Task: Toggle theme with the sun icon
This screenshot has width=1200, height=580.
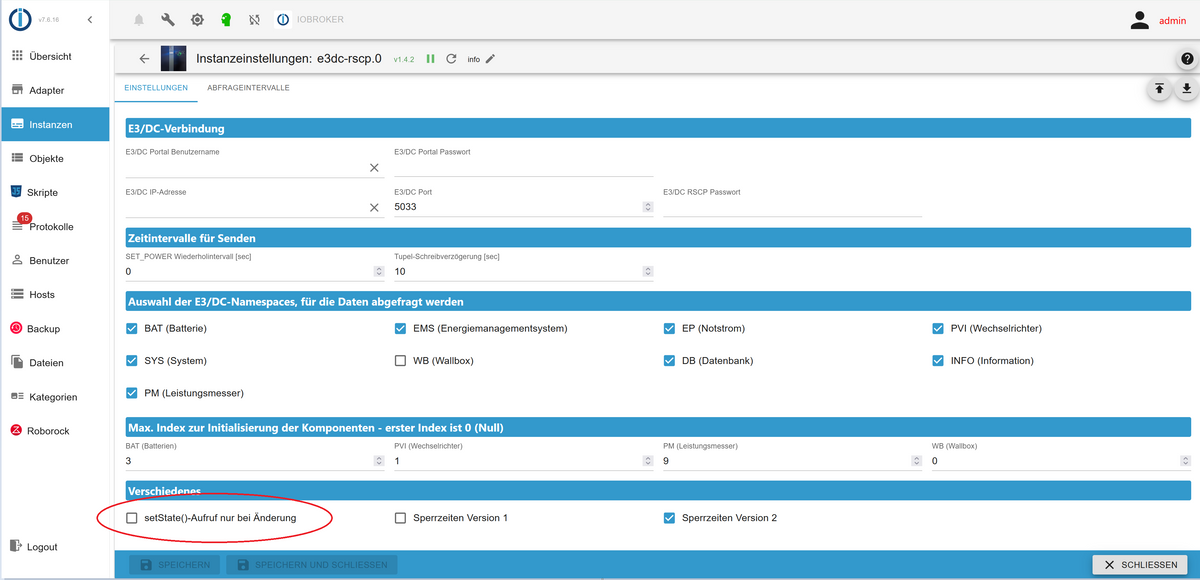Action: [x=197, y=20]
